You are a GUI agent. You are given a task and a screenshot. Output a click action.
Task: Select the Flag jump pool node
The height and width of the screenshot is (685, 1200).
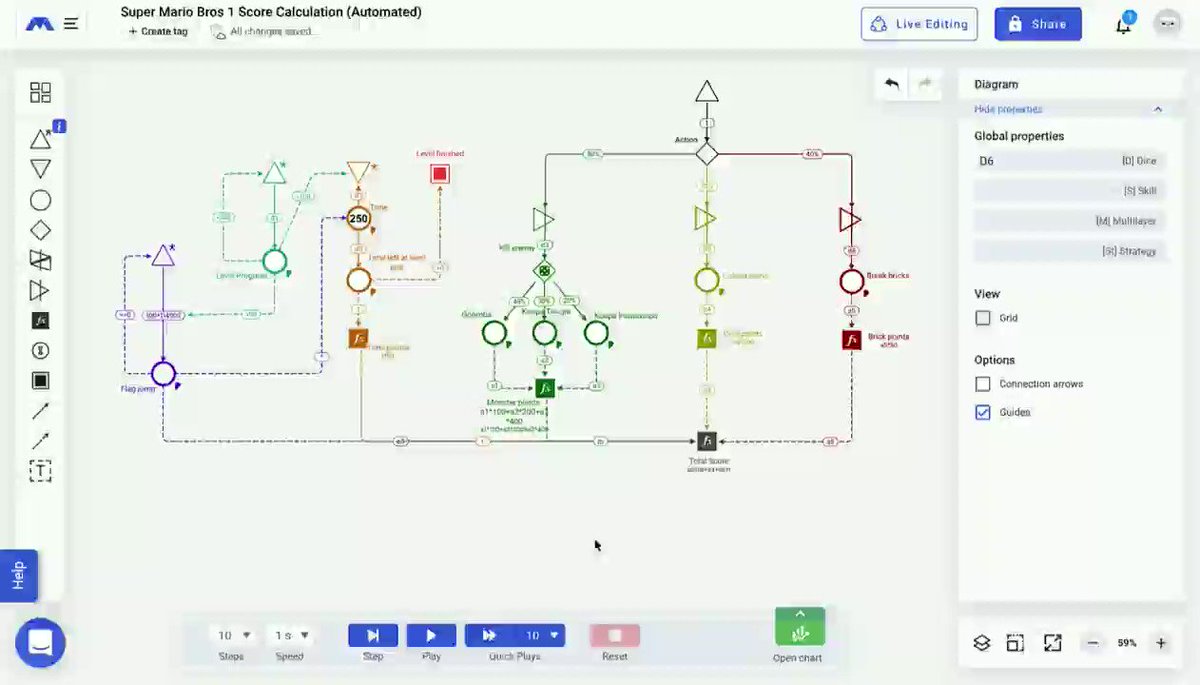click(164, 375)
